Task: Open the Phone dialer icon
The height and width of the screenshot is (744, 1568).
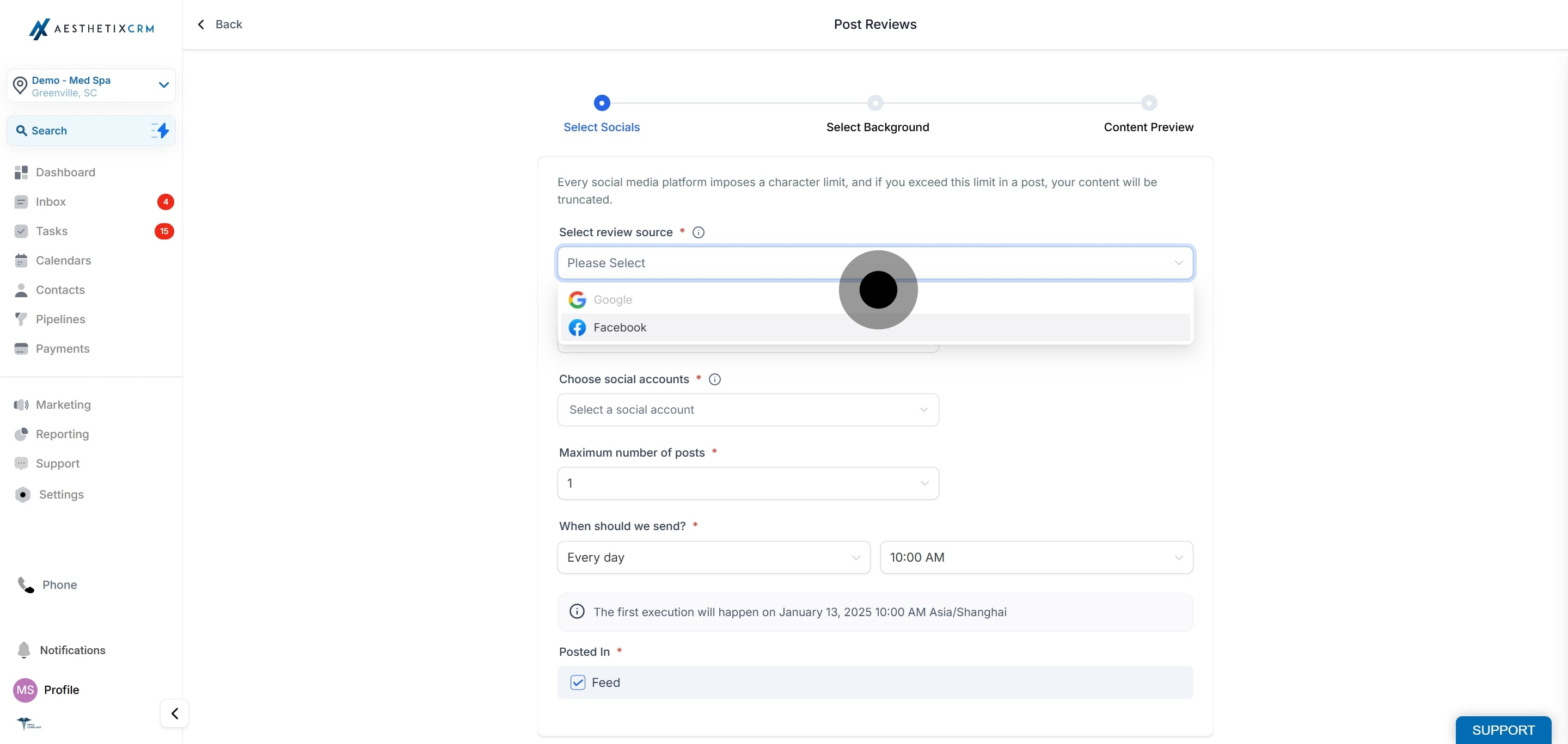Action: (x=26, y=585)
